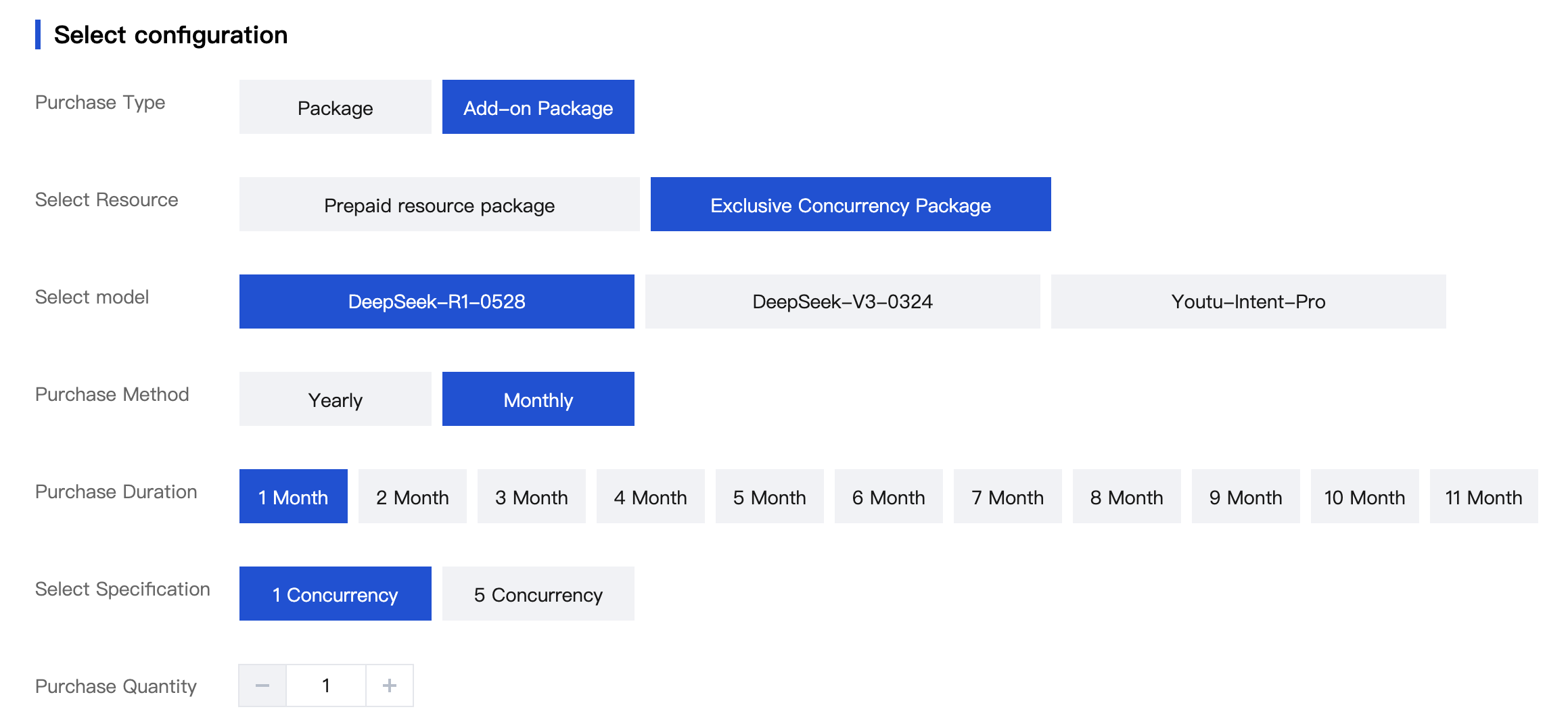This screenshot has width=1568, height=722.
Task: Select 7 Month duration
Action: [x=1007, y=496]
